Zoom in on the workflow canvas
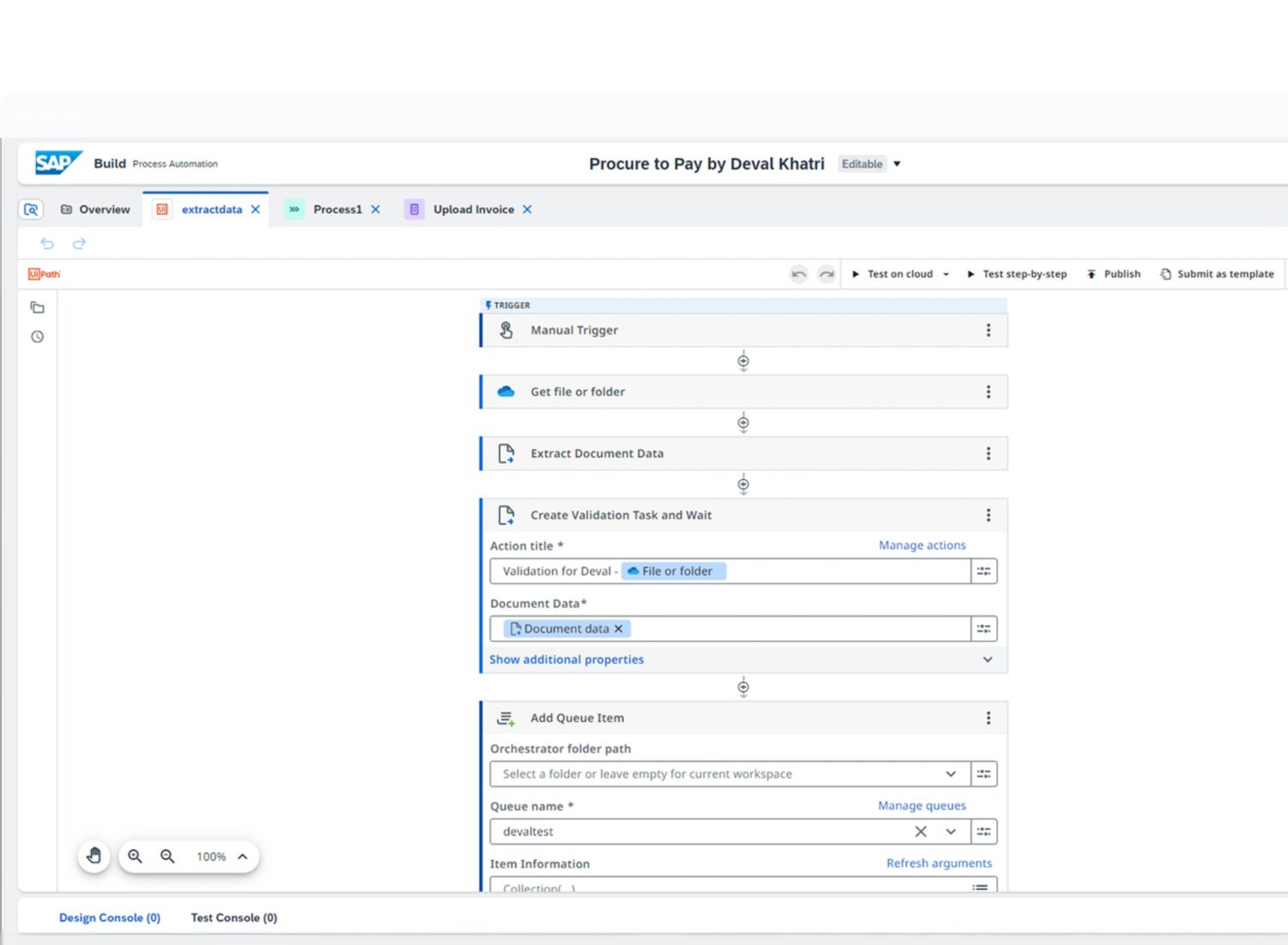Screen dimensions: 1288x945 [135, 857]
